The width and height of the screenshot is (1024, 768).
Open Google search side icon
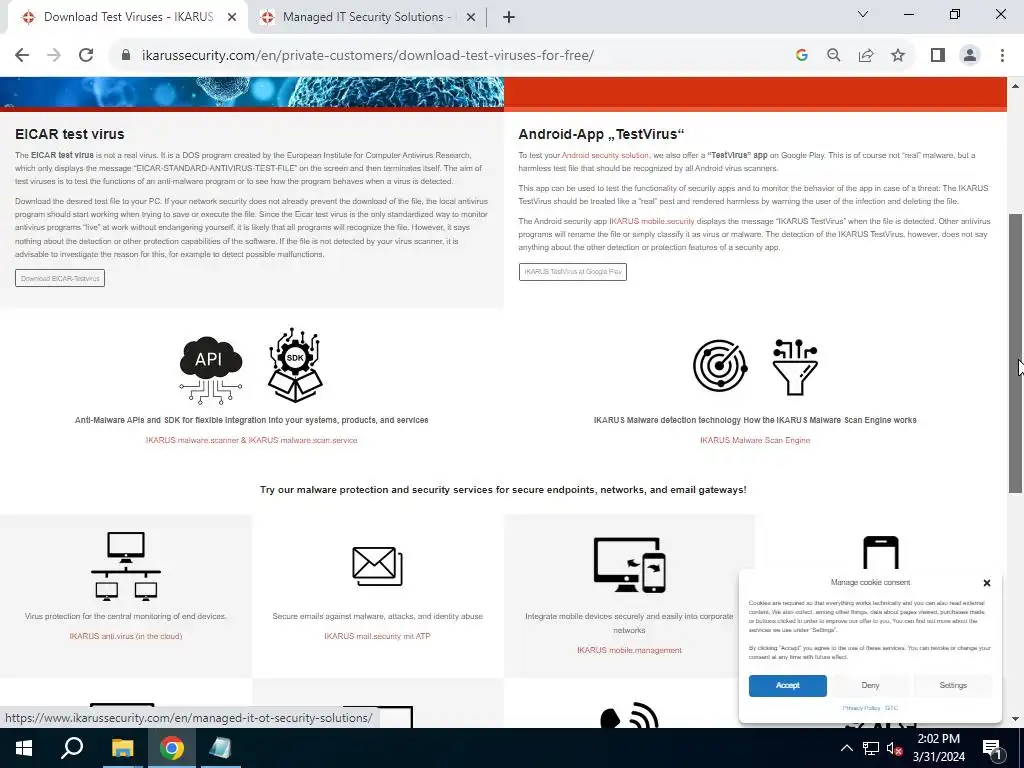click(802, 56)
